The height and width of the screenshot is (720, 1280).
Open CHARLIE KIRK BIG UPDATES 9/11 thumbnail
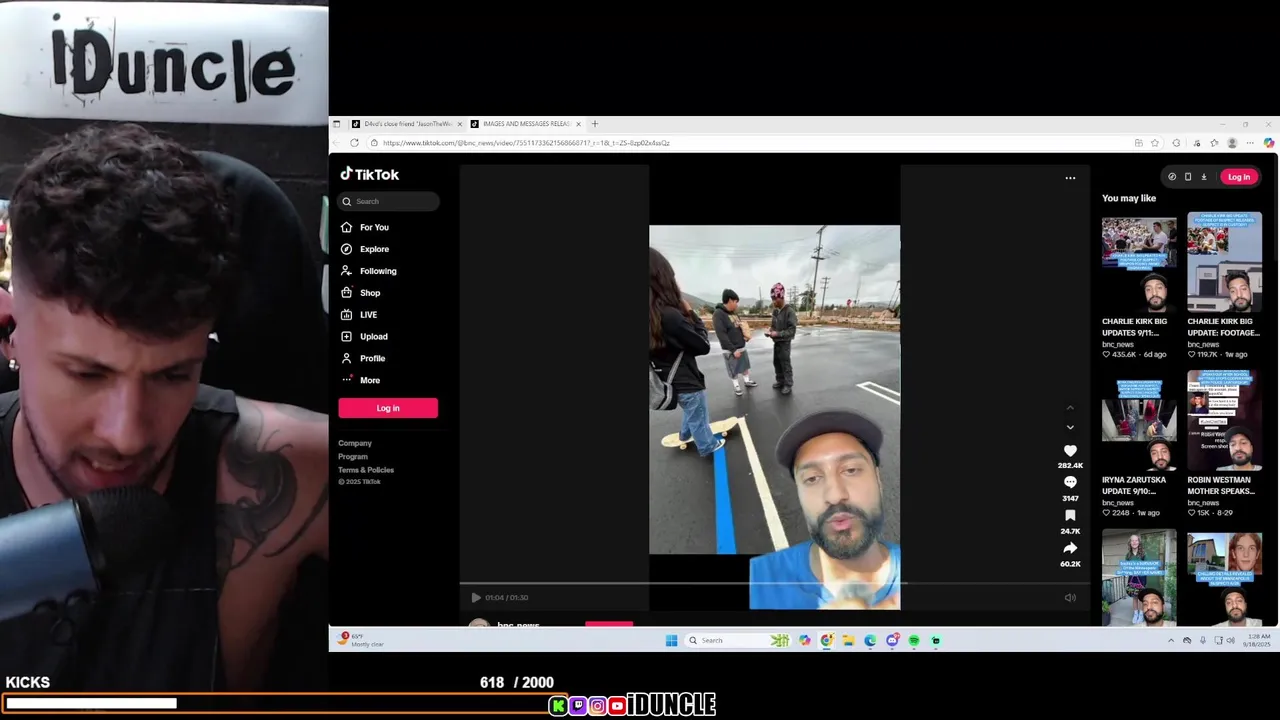coord(1139,263)
